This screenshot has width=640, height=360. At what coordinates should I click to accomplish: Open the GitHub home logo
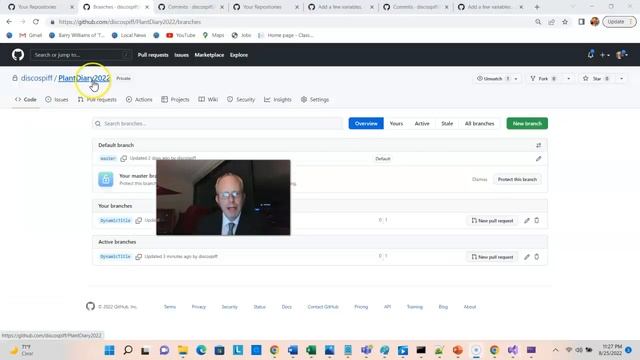click(18, 55)
